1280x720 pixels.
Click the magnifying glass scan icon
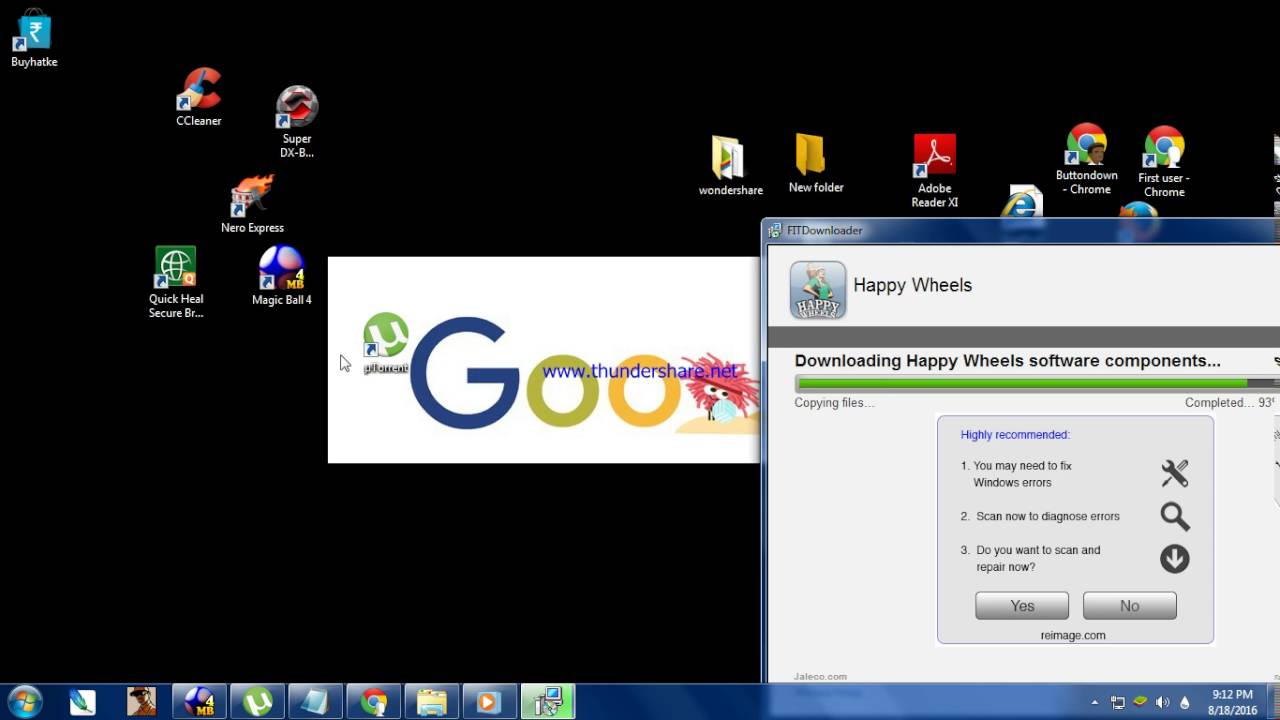(x=1175, y=516)
